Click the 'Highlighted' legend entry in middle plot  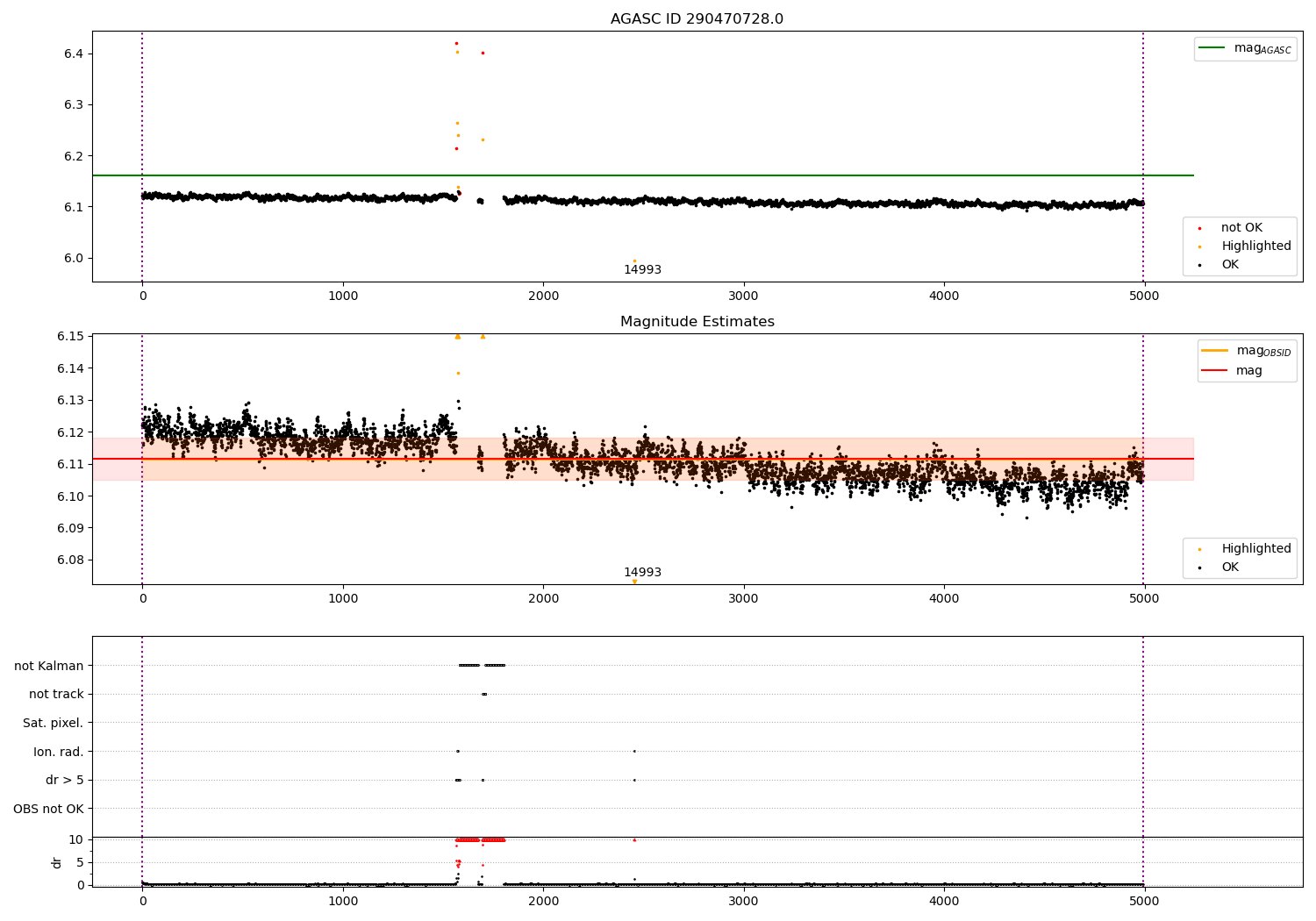pyautogui.click(x=1244, y=549)
